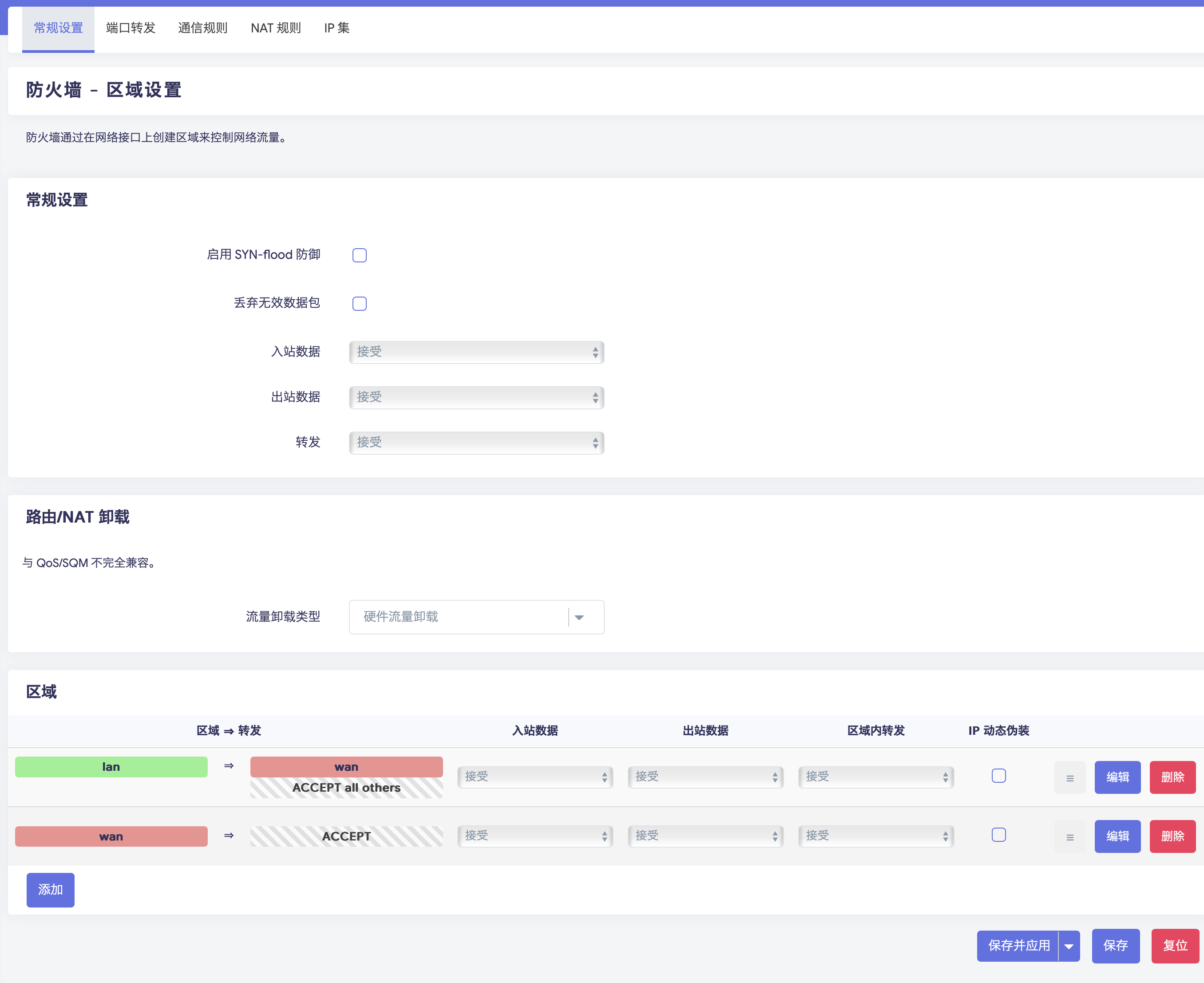Open the general 转发 policy dropdown

tap(476, 443)
